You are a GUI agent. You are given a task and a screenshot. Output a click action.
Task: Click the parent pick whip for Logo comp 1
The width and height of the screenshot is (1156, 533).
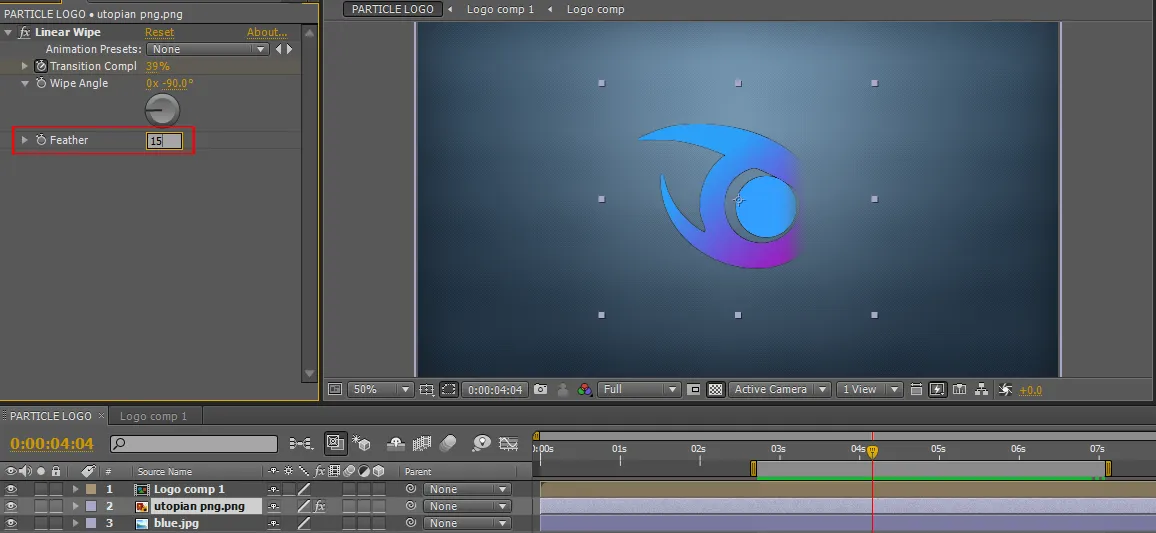[x=411, y=489]
